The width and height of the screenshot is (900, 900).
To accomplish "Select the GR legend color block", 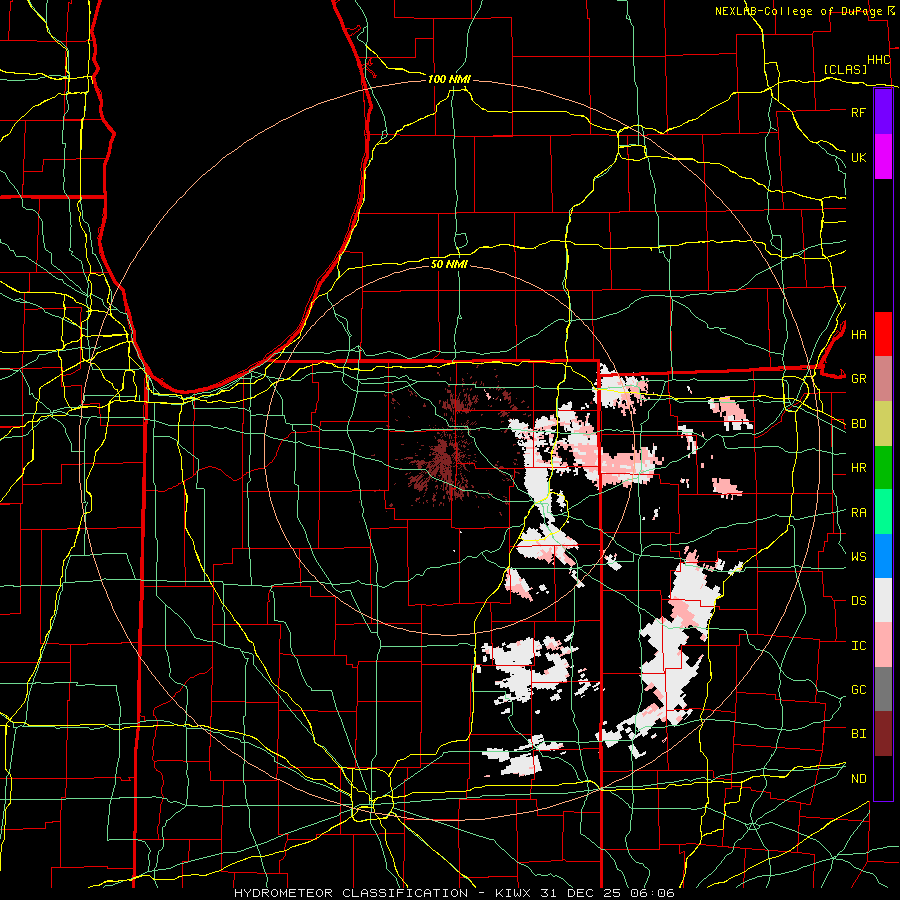I will point(883,379).
